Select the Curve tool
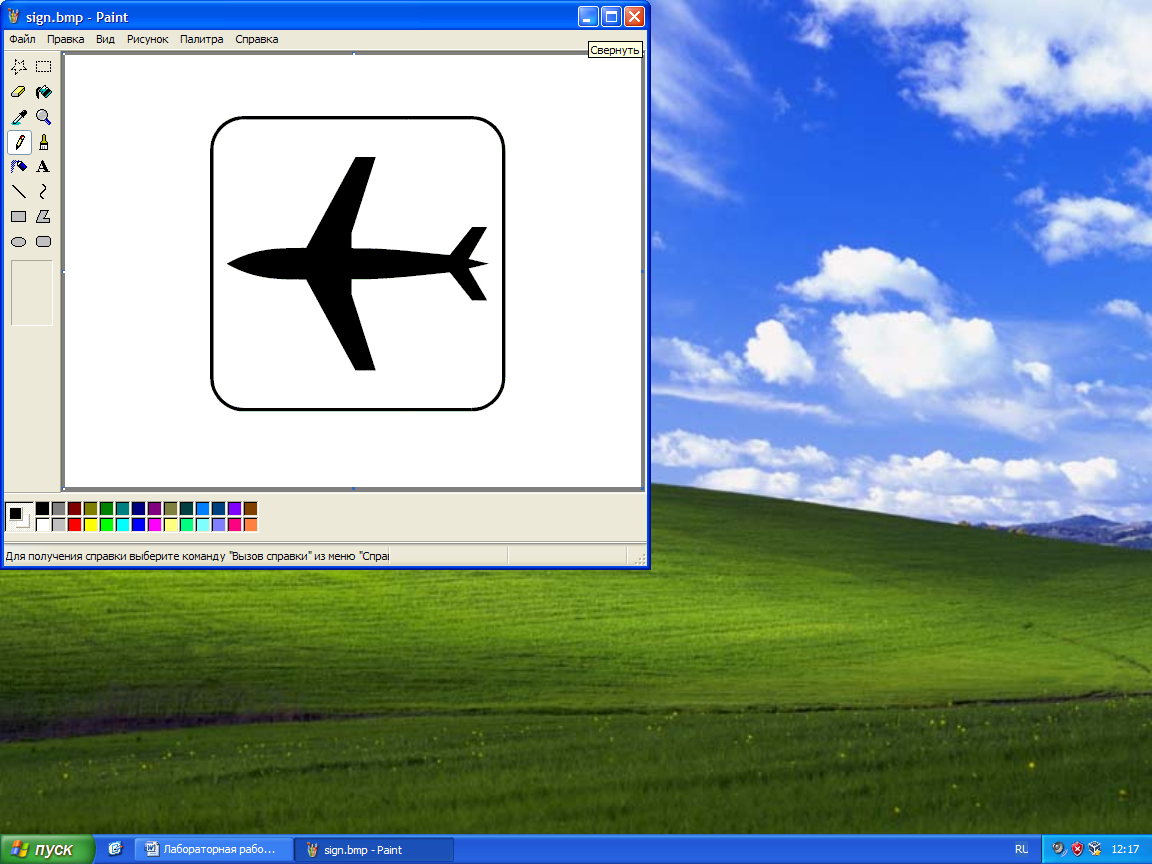The width and height of the screenshot is (1152, 864). (44, 192)
